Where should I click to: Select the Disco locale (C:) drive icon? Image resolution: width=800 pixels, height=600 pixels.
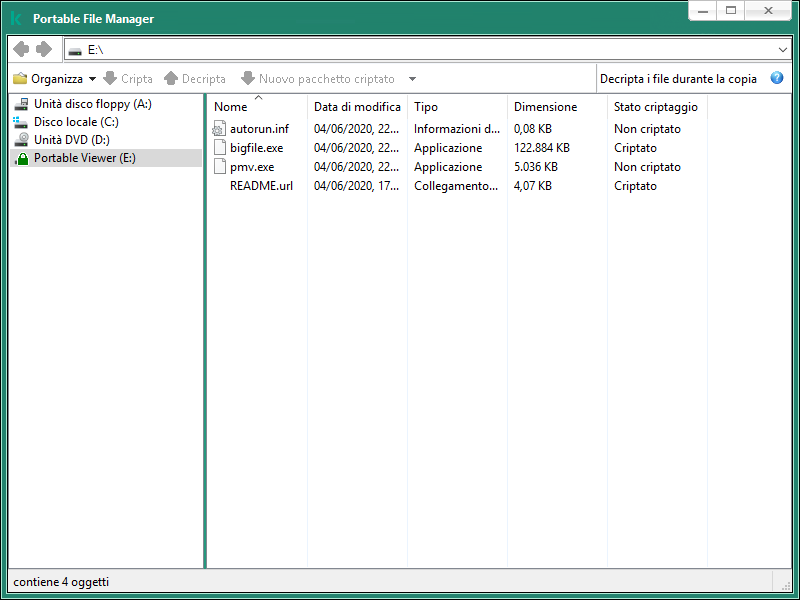(21, 122)
